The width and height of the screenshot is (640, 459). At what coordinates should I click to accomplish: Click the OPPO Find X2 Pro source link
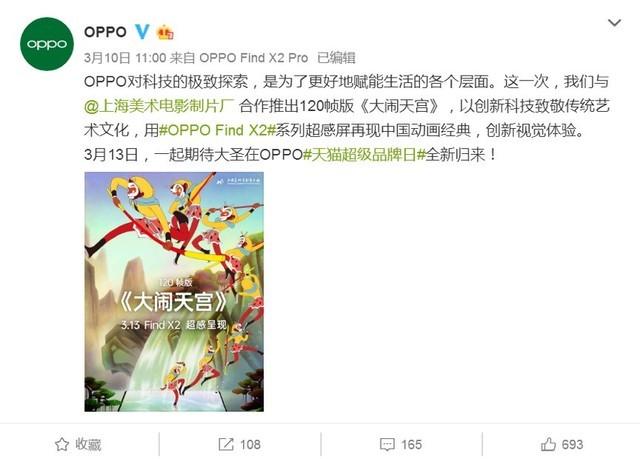253,58
